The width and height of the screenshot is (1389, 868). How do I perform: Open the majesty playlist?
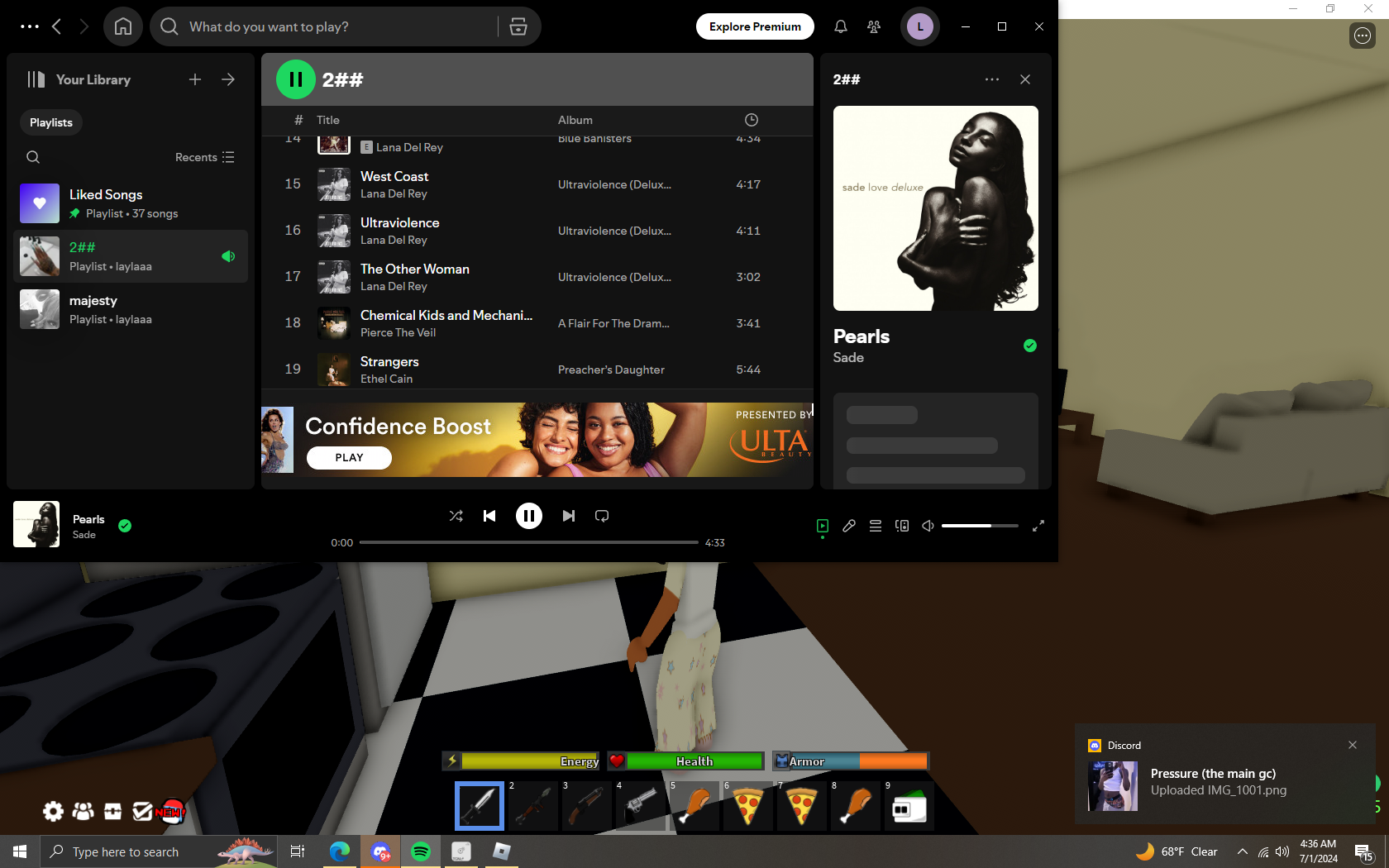point(131,309)
